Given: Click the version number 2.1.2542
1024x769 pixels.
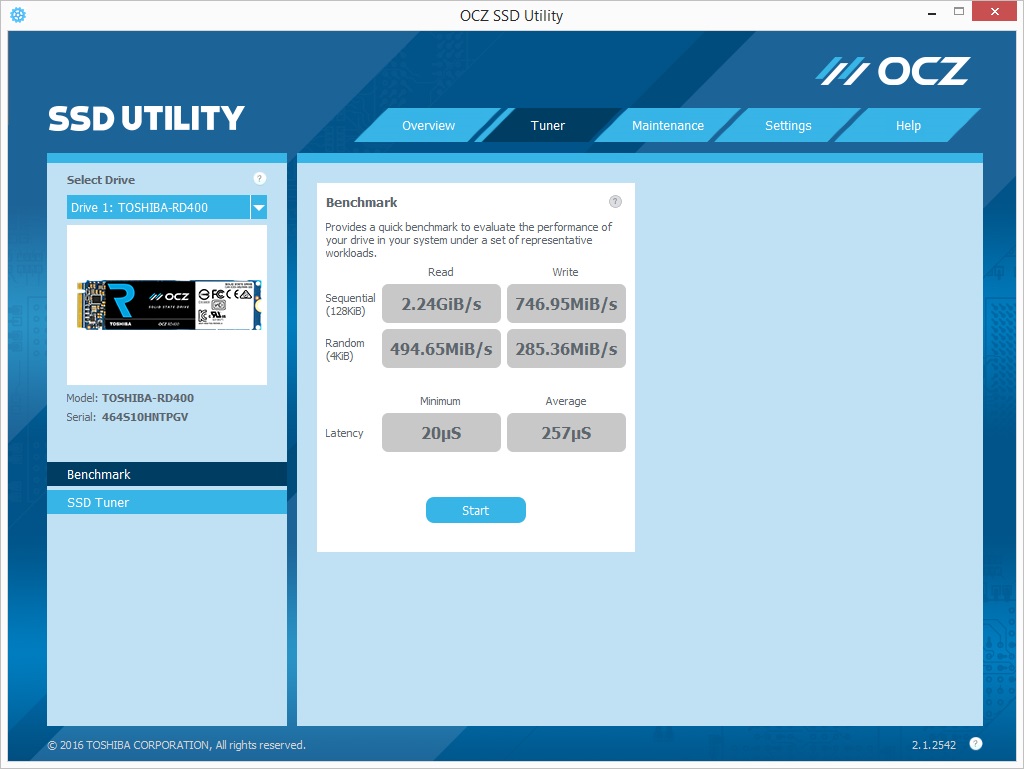Looking at the screenshot, I should coord(934,745).
